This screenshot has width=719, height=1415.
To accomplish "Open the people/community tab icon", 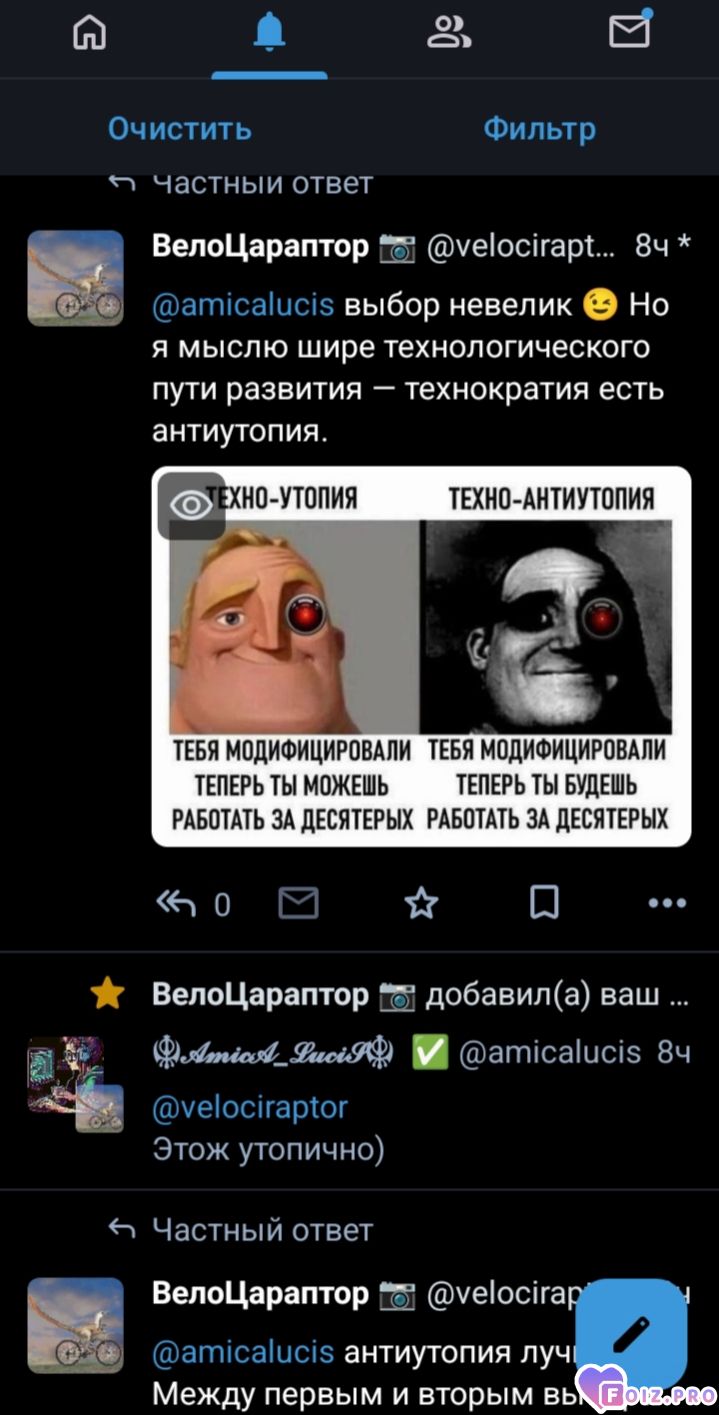I will click(449, 34).
